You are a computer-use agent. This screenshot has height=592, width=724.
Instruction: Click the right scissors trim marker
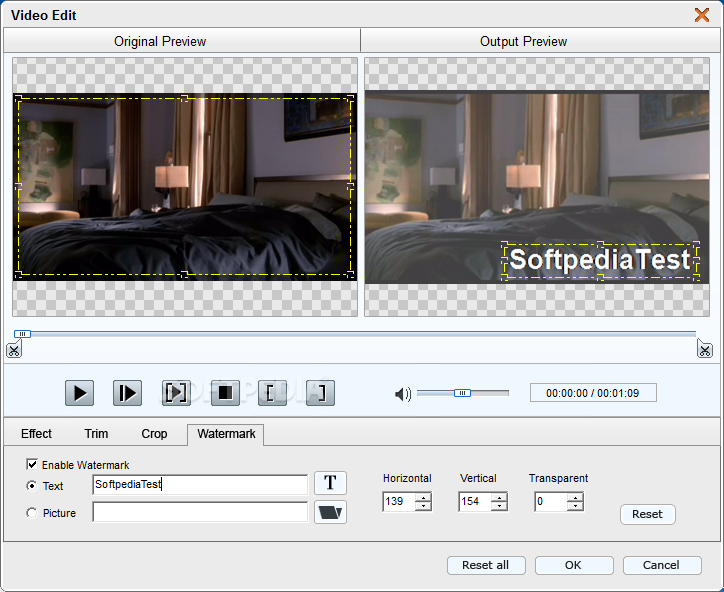[705, 349]
